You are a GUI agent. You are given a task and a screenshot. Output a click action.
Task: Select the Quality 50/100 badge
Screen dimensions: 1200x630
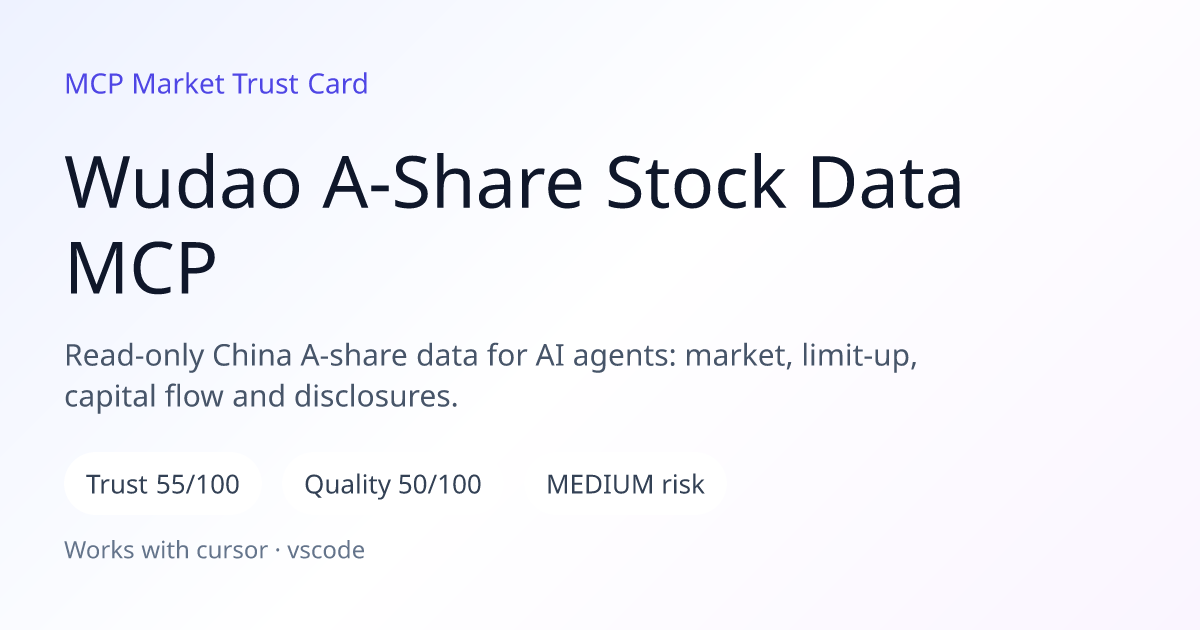pos(392,485)
